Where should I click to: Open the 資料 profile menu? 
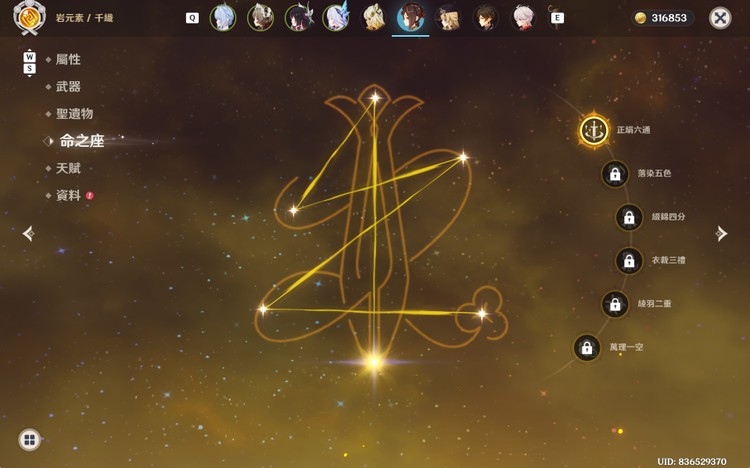point(68,196)
